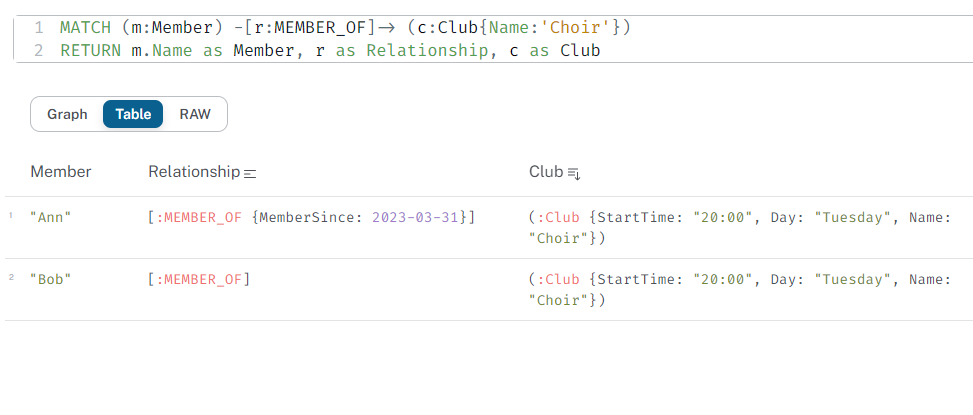Click the descending sort icon beside Club
The image size is (973, 415).
[x=574, y=173]
